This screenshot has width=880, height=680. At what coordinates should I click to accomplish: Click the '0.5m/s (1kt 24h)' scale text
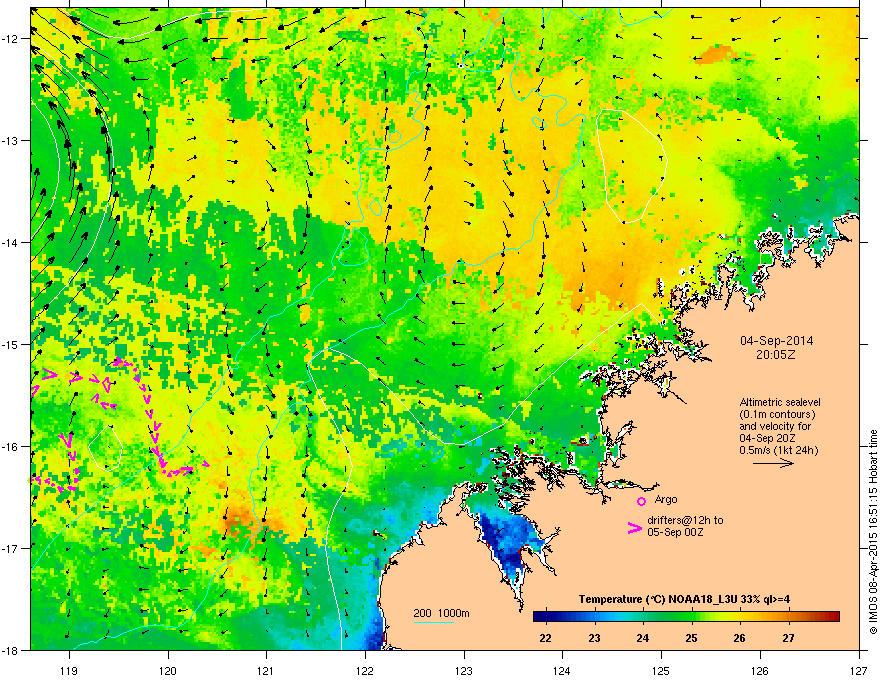pos(778,450)
